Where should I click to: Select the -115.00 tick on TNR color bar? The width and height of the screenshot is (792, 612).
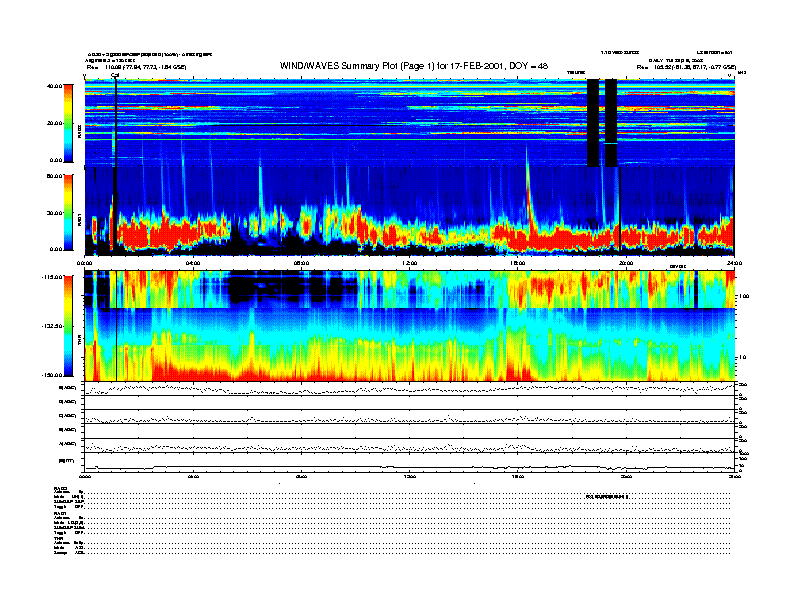53,277
